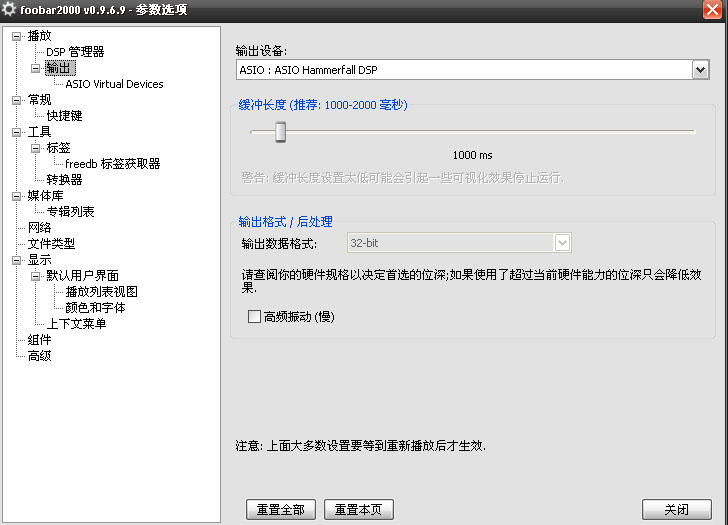Select 媒体库 in the tree

click(x=46, y=196)
